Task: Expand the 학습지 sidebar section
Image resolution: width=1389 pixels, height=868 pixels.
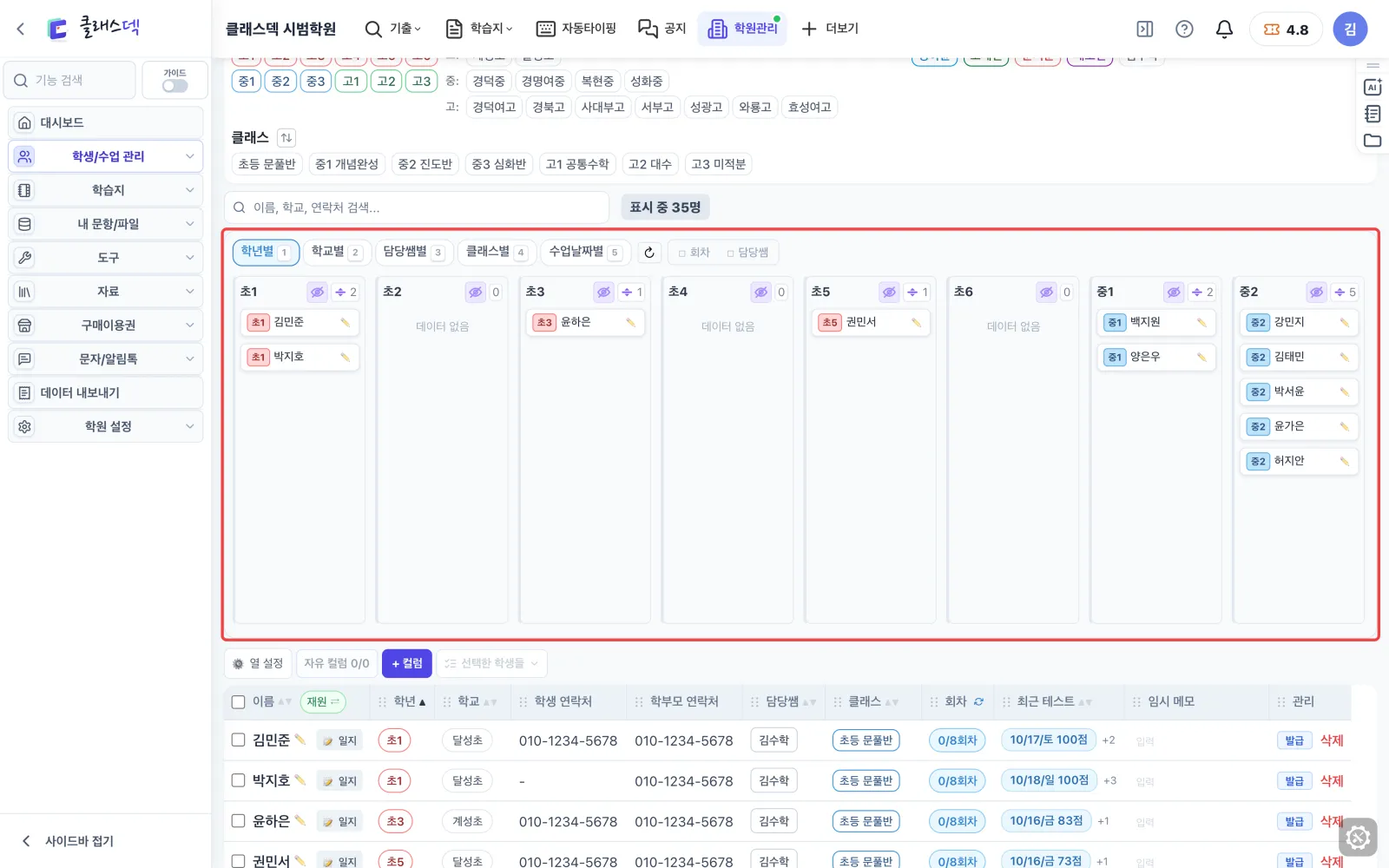Action: (106, 190)
